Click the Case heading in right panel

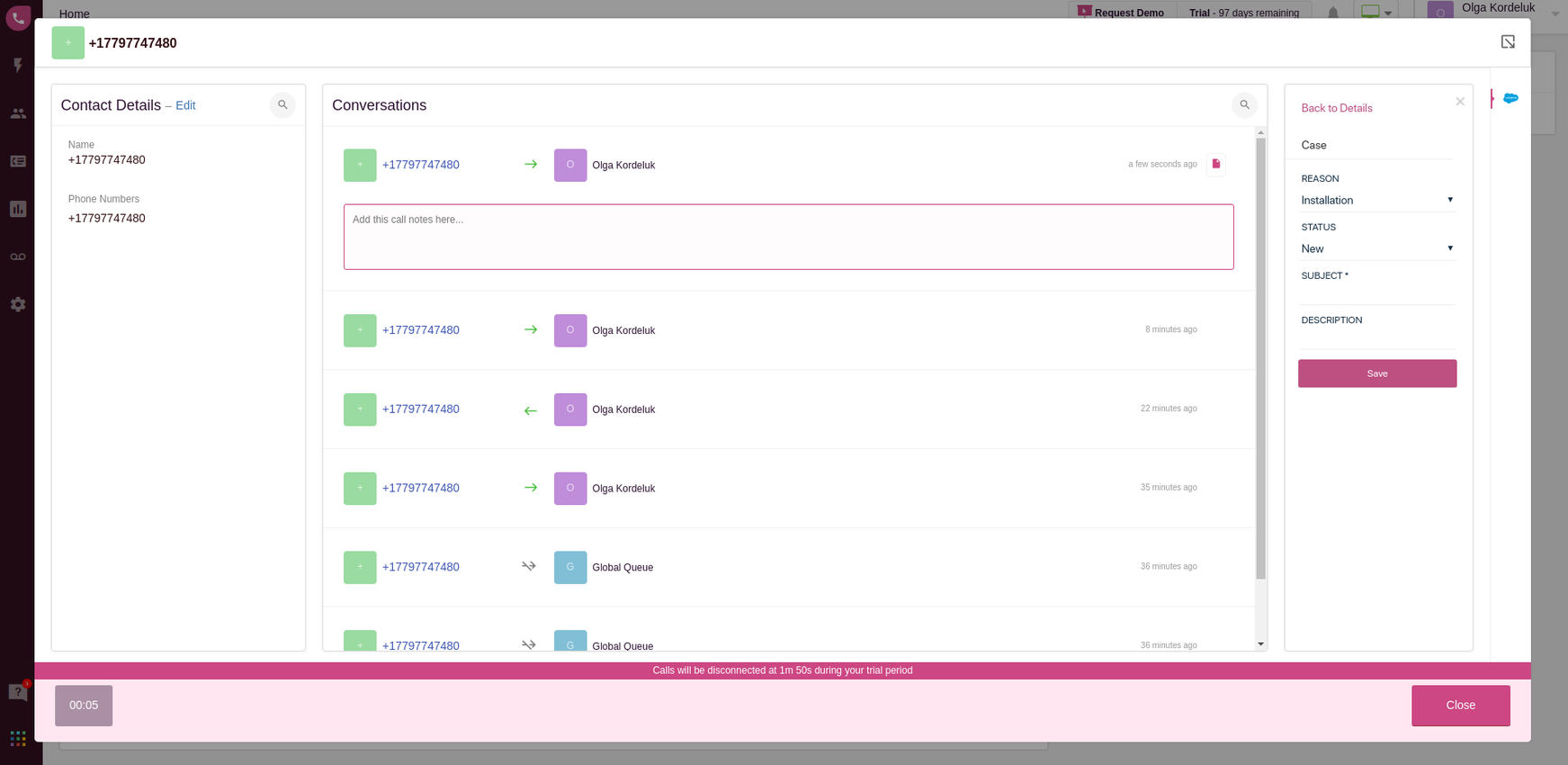tap(1313, 145)
